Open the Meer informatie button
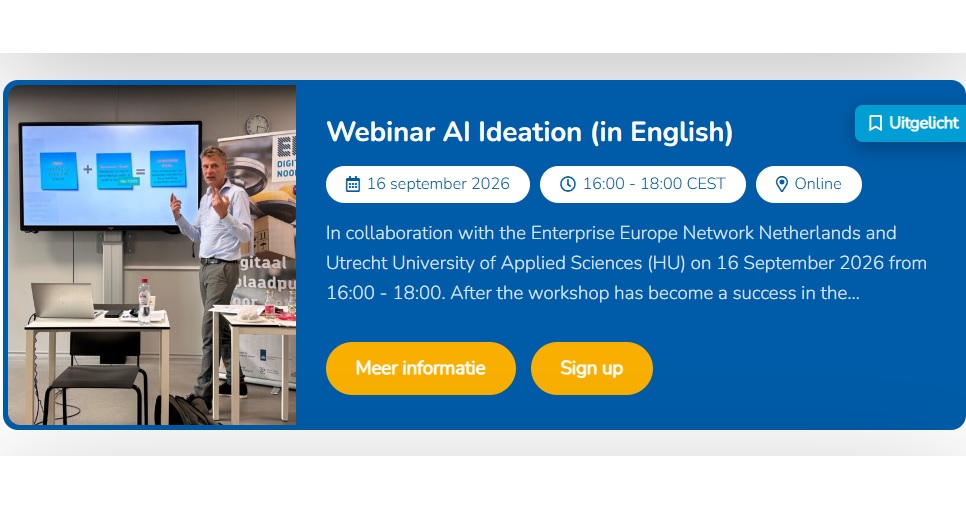Viewport: 966px width, 530px height. coord(421,369)
